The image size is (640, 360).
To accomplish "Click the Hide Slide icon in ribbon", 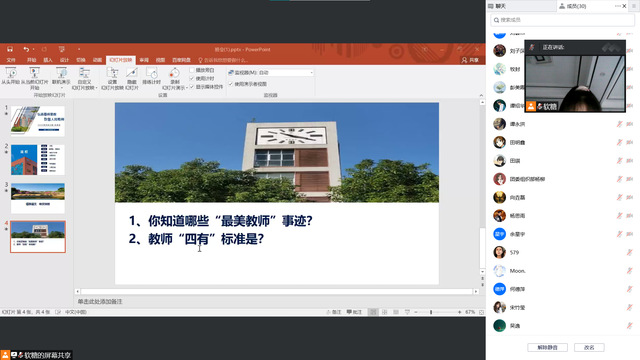I will (131, 73).
